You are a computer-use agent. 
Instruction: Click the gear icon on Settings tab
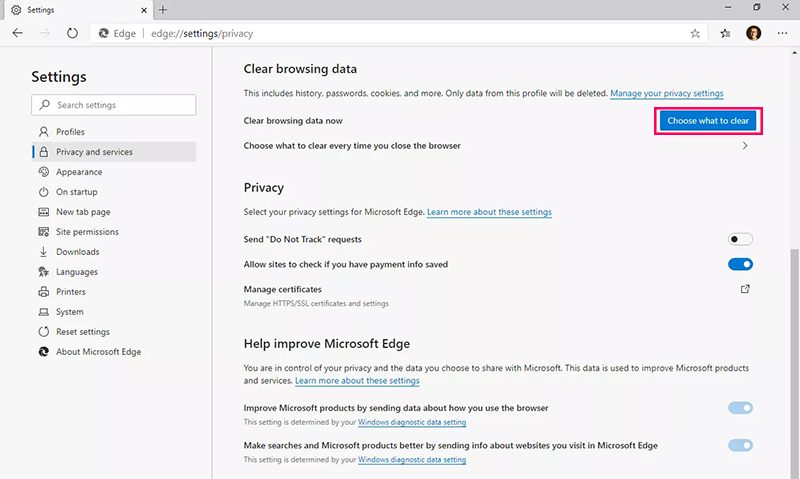[16, 10]
